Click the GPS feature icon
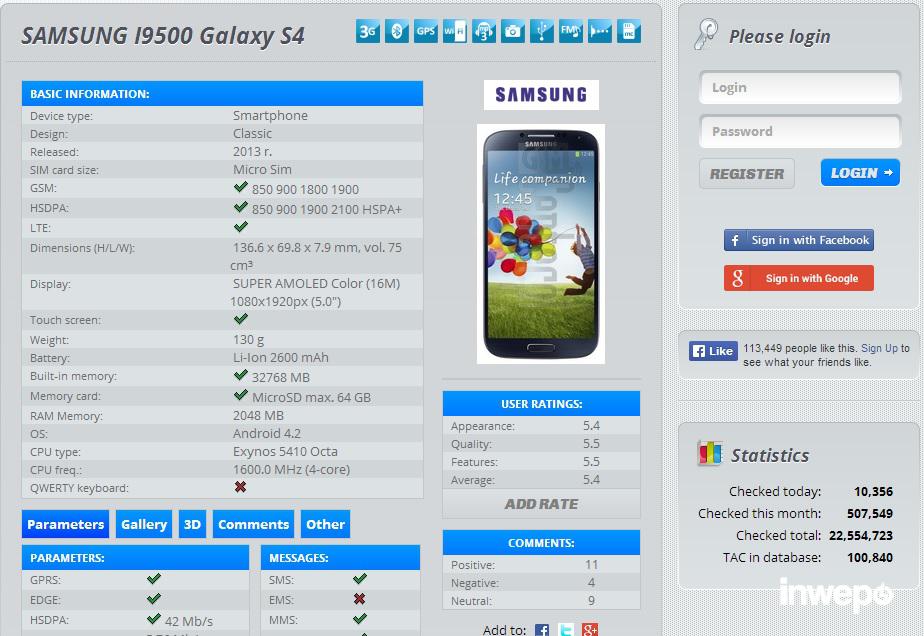This screenshot has width=924, height=636. click(x=425, y=31)
